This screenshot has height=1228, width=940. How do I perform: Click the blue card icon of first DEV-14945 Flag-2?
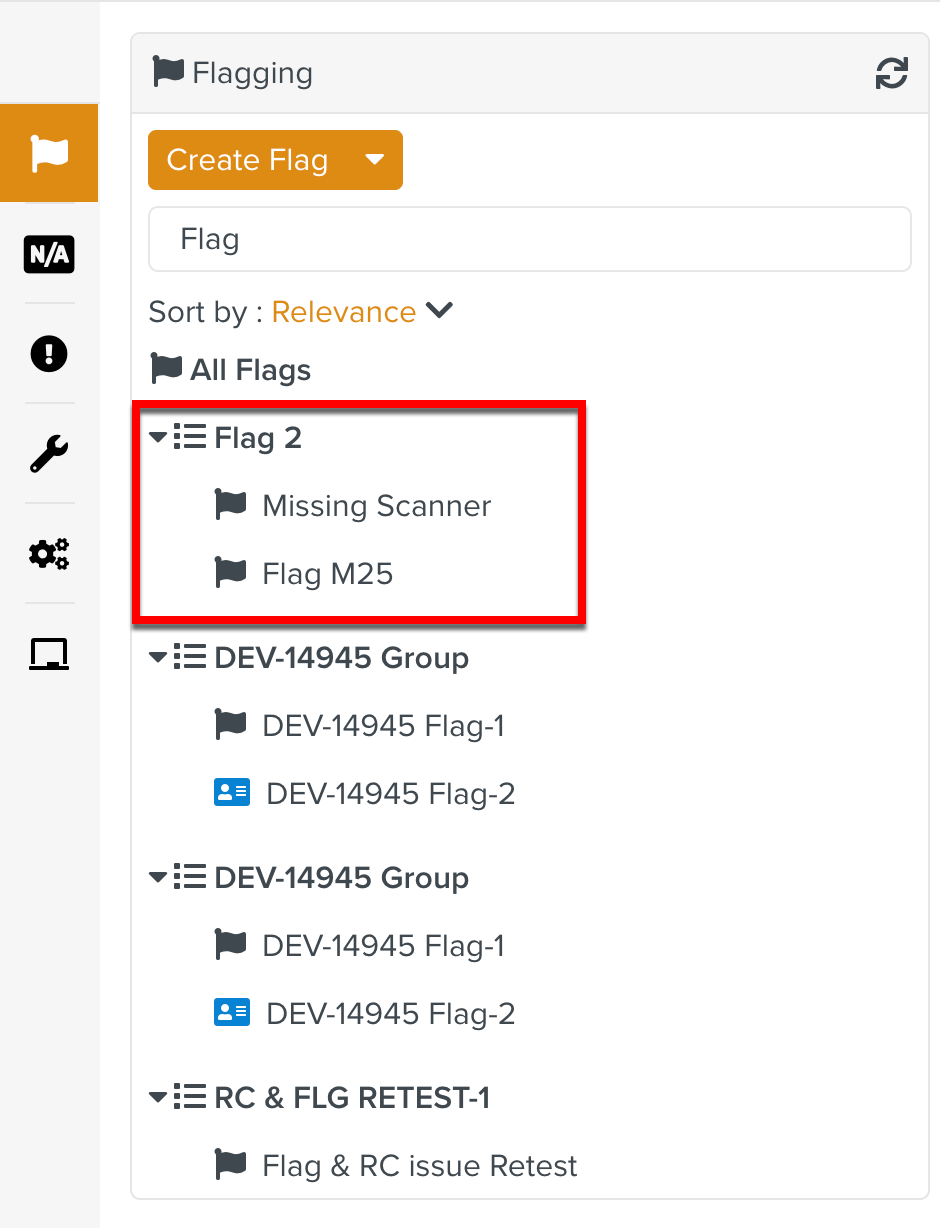coord(232,793)
